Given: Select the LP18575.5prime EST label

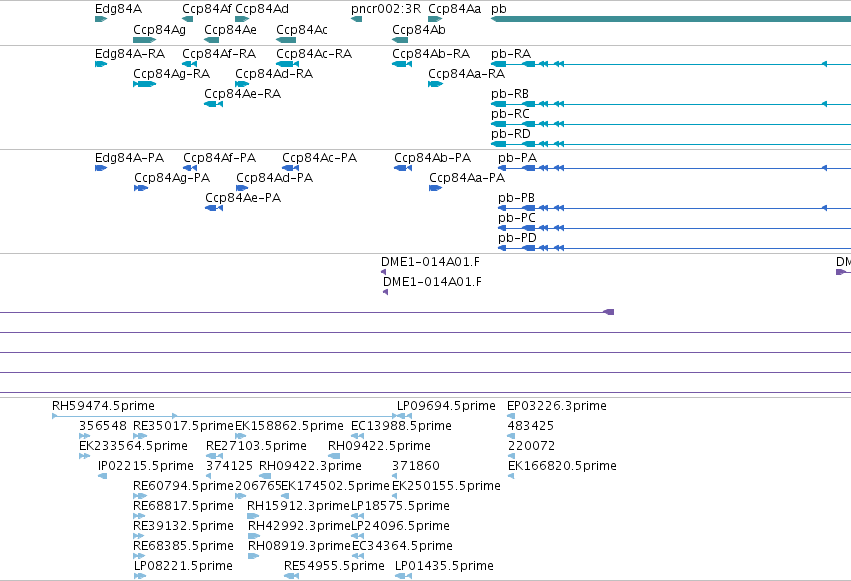Looking at the screenshot, I should click(400, 506).
